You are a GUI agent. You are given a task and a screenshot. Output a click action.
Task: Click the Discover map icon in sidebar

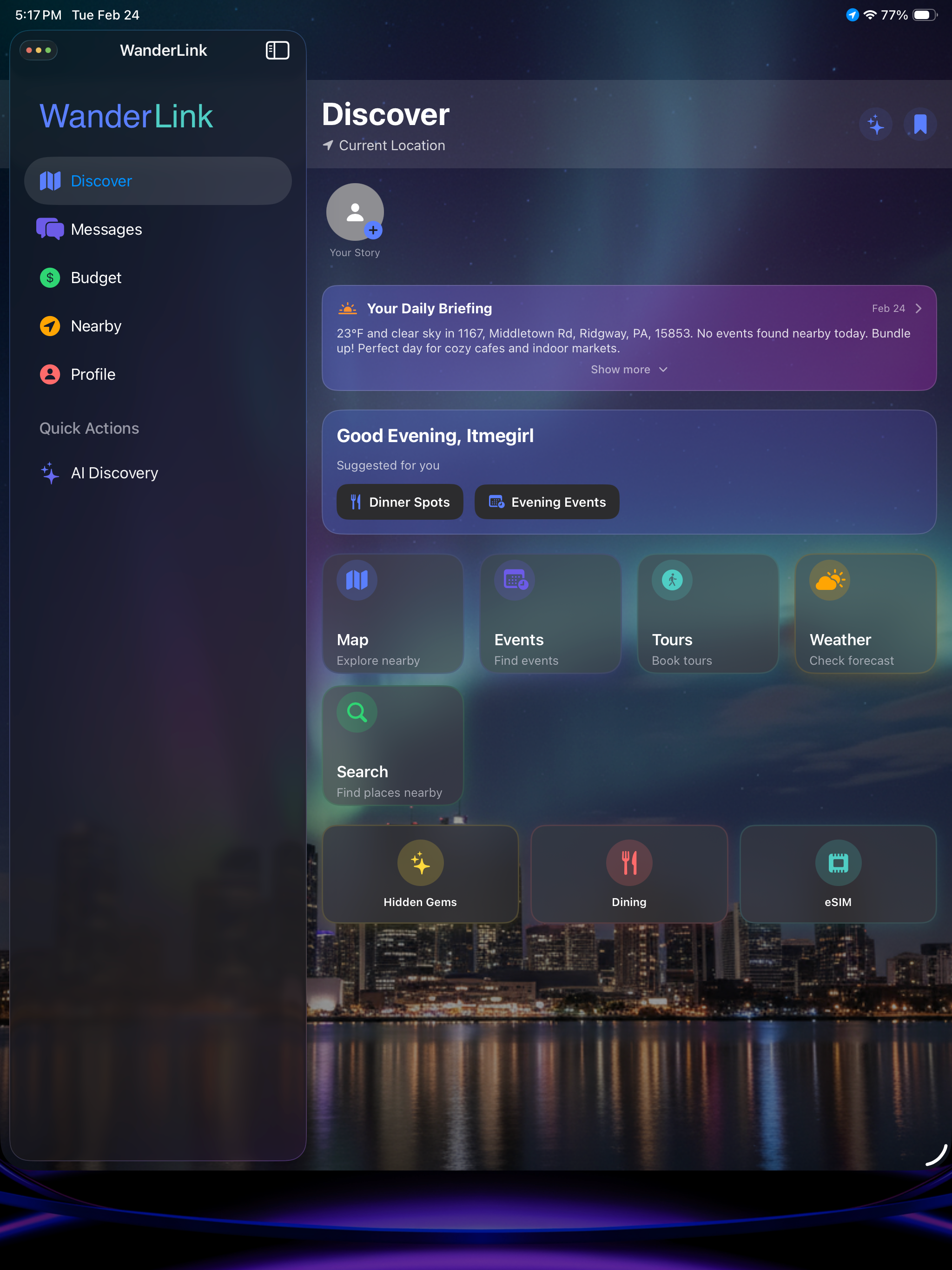pyautogui.click(x=50, y=181)
